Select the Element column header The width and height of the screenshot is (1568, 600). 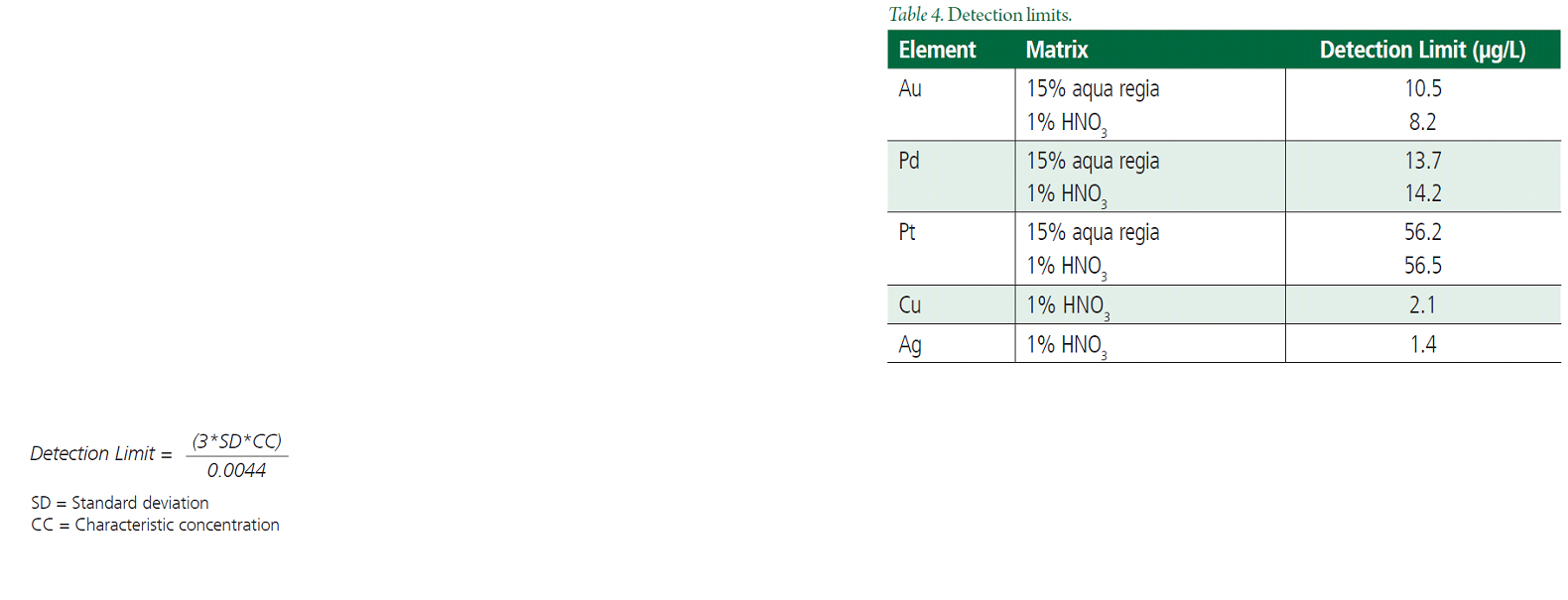pyautogui.click(x=937, y=50)
